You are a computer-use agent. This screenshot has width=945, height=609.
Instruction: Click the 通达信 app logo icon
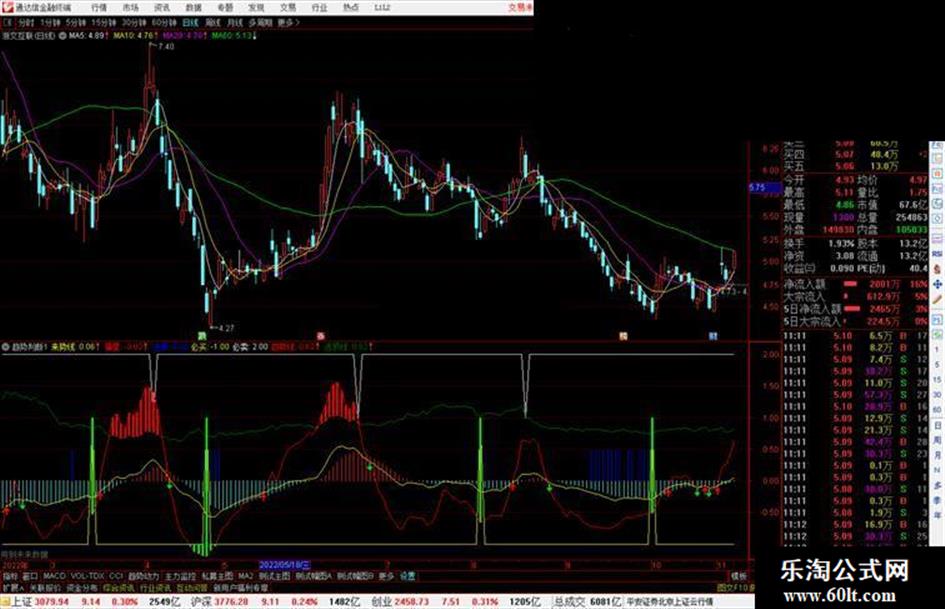(7, 7)
